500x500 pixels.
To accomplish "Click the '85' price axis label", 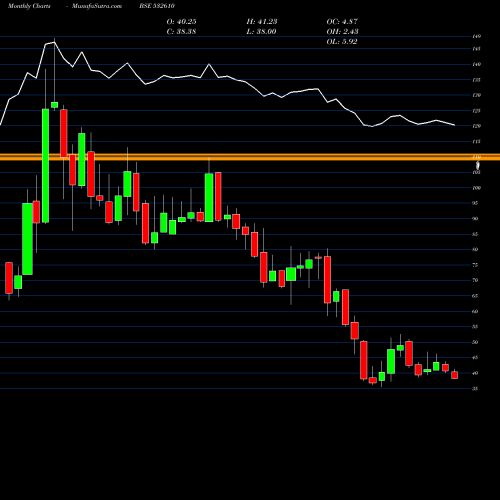I will coord(475,234).
